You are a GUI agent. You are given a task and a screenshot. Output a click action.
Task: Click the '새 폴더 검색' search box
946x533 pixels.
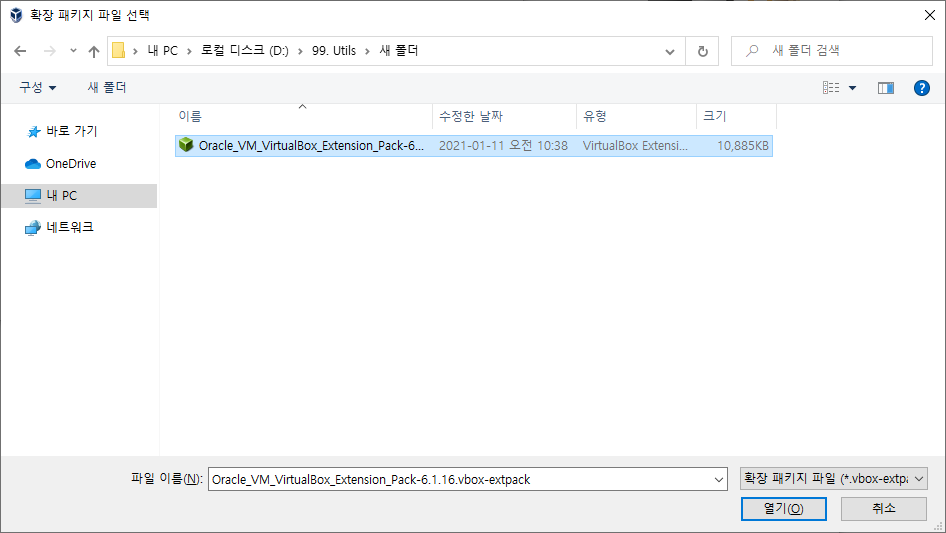pos(832,51)
